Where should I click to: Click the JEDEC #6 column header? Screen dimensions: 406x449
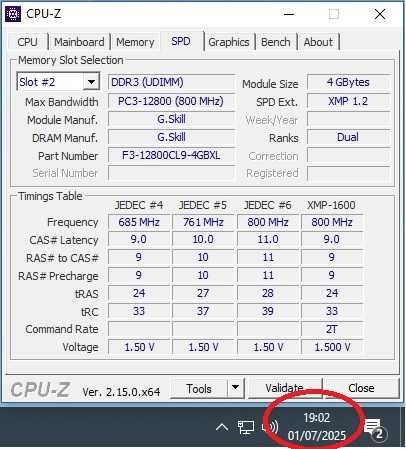[x=268, y=205]
